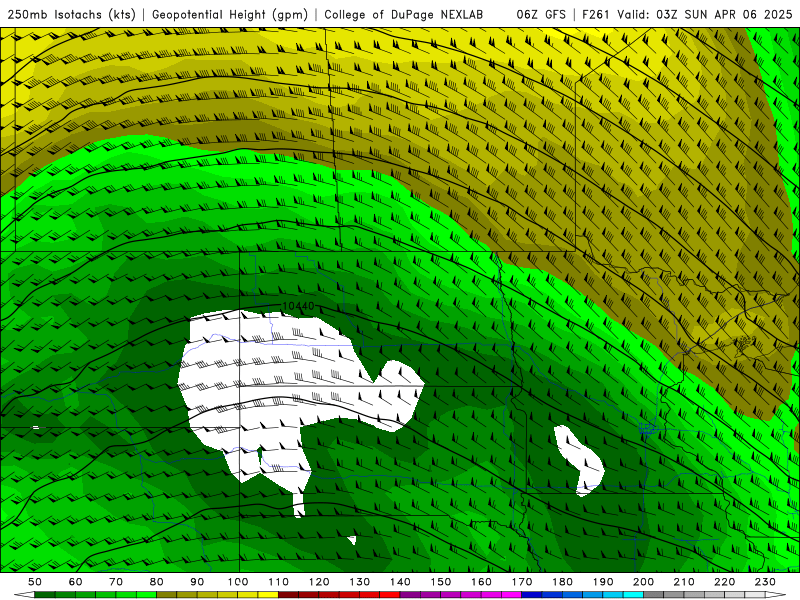Click the '210' value on the color scale
The width and height of the screenshot is (800, 600).
click(x=684, y=582)
